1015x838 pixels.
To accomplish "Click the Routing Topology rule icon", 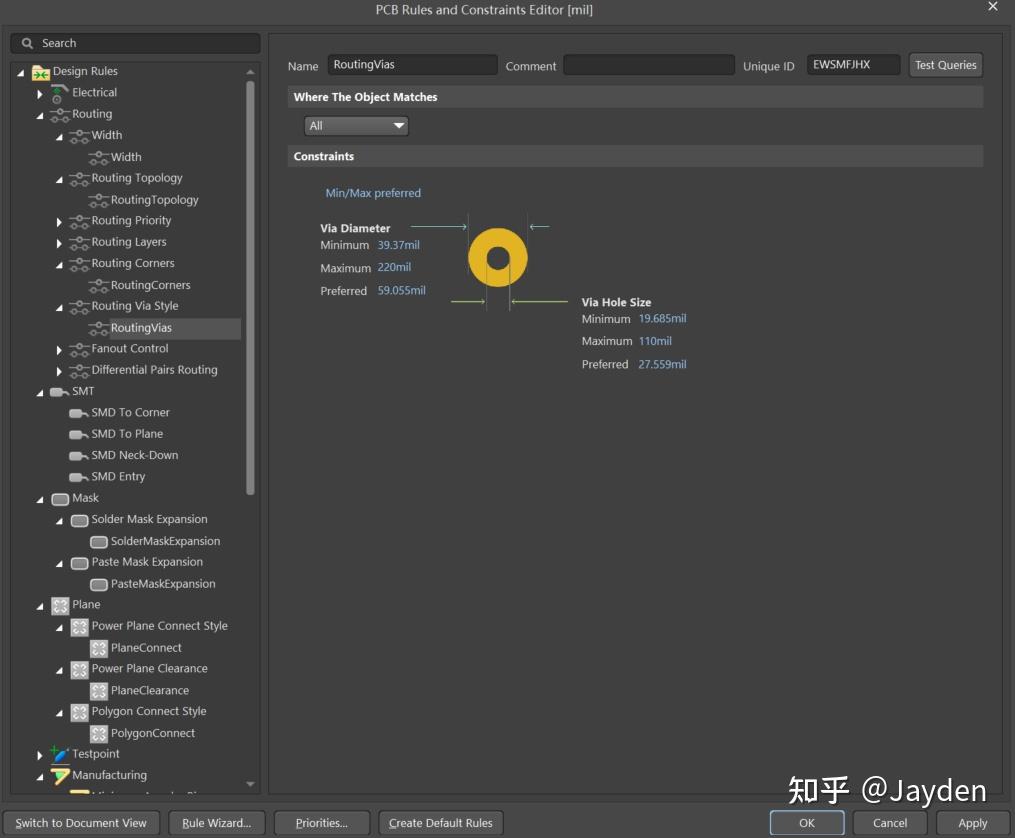I will [79, 179].
